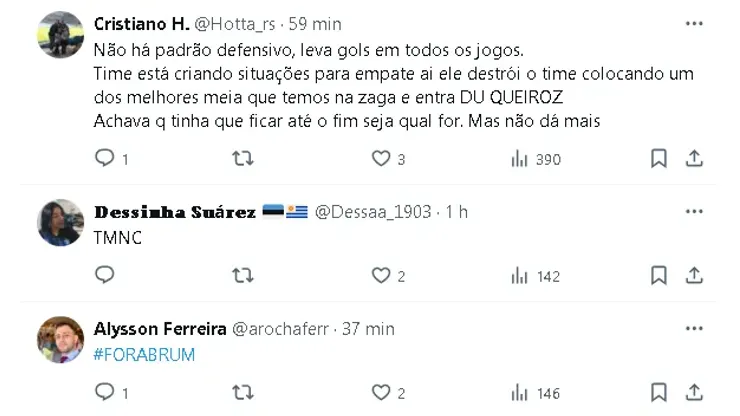The width and height of the screenshot is (740, 416).
Task: Like Cristiano H.'s tweet
Action: 381,158
